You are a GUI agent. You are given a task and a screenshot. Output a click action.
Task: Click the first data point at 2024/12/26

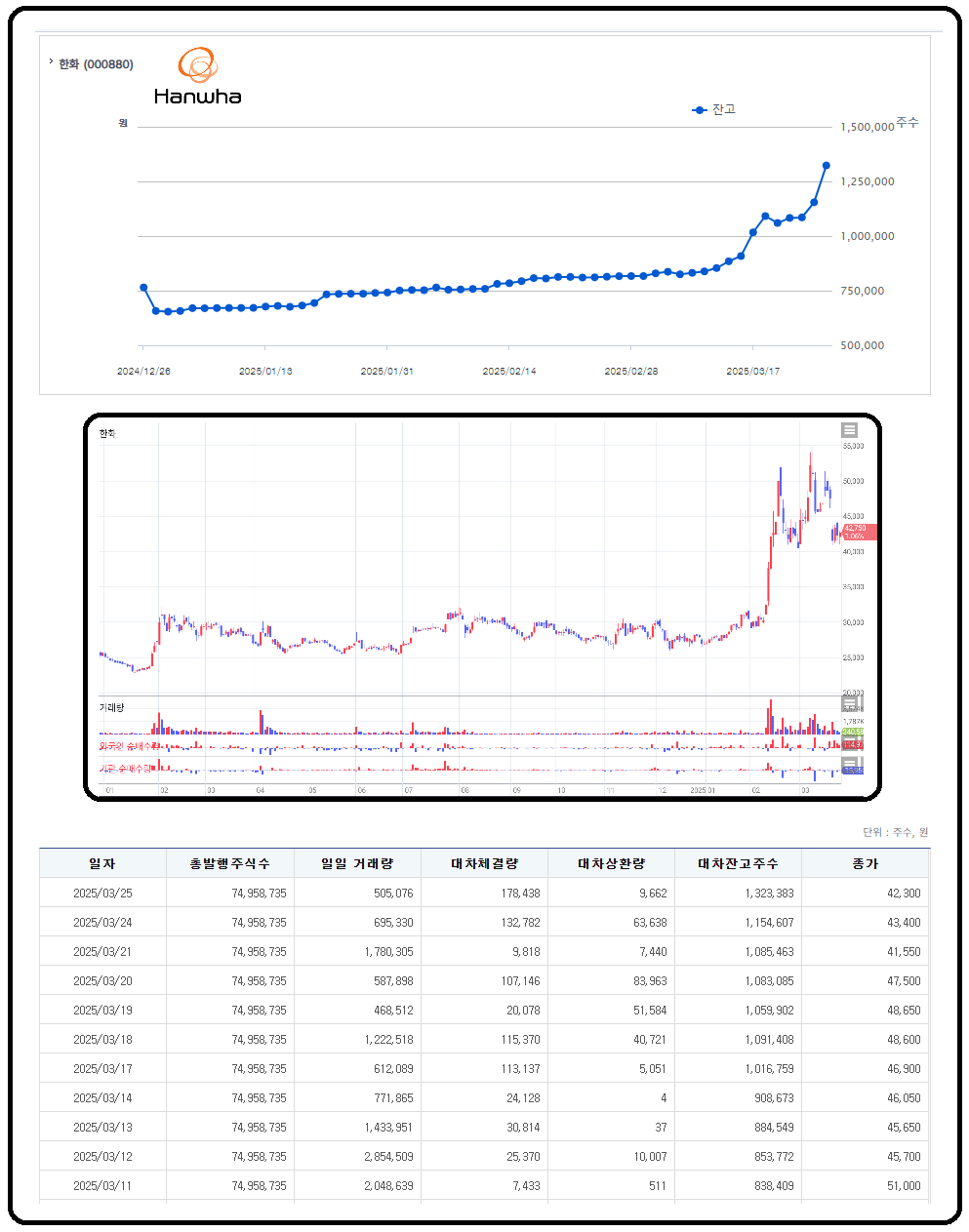pyautogui.click(x=143, y=288)
